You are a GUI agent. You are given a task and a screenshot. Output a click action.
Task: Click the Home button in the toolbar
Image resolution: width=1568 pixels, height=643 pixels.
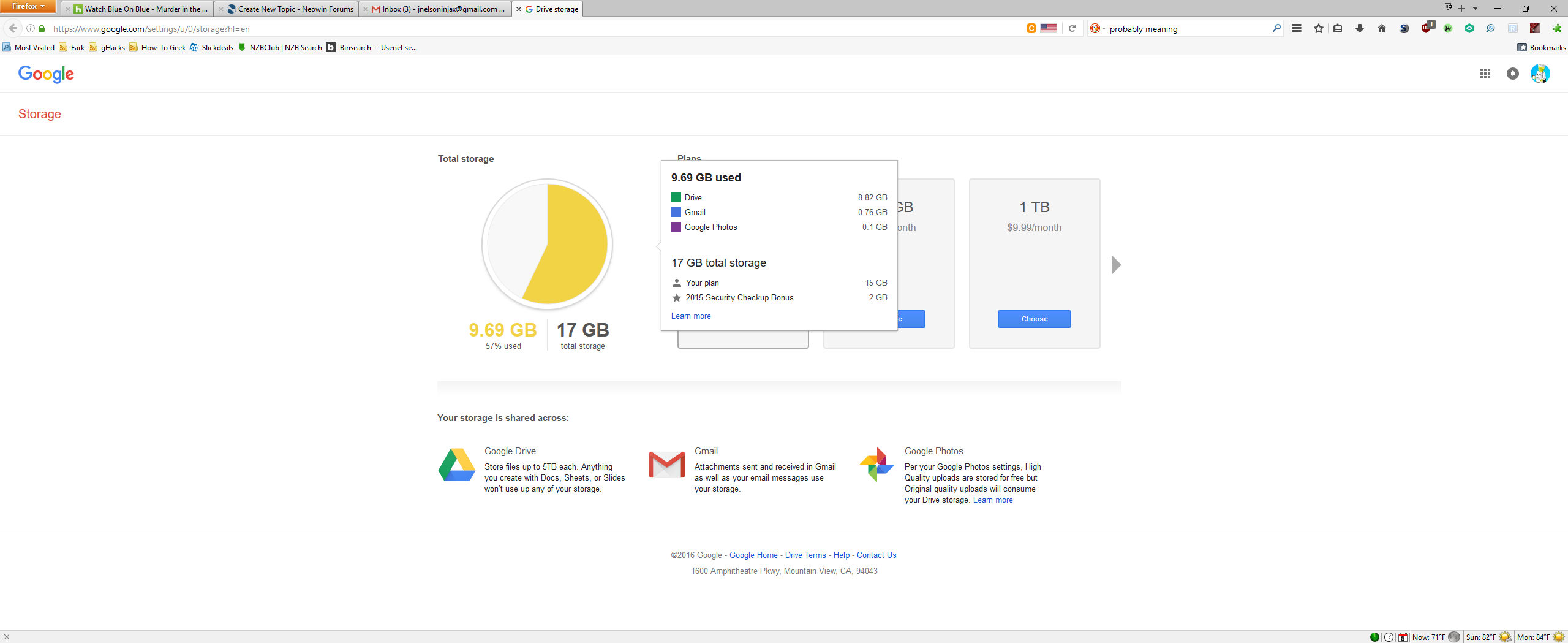(x=1382, y=28)
